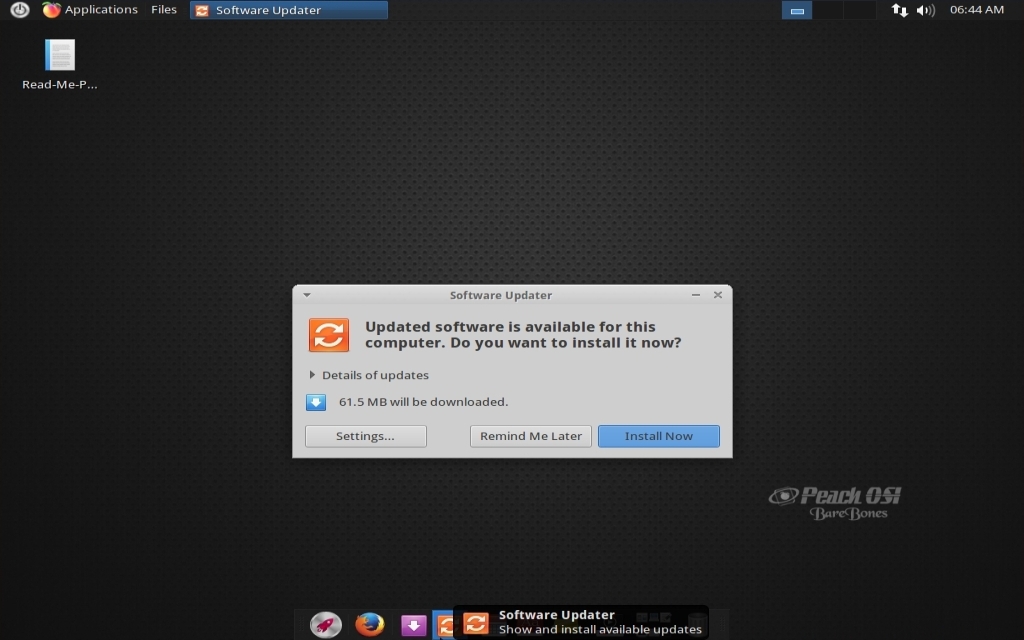
Task: Open Software Updater from the dock
Action: 445,624
